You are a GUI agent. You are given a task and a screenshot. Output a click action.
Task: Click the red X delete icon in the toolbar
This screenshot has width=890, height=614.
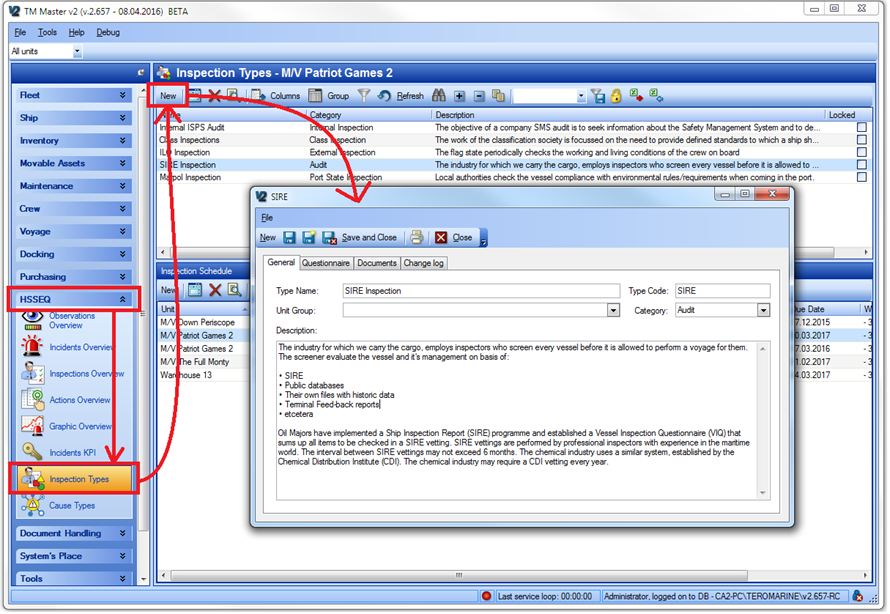click(x=215, y=95)
